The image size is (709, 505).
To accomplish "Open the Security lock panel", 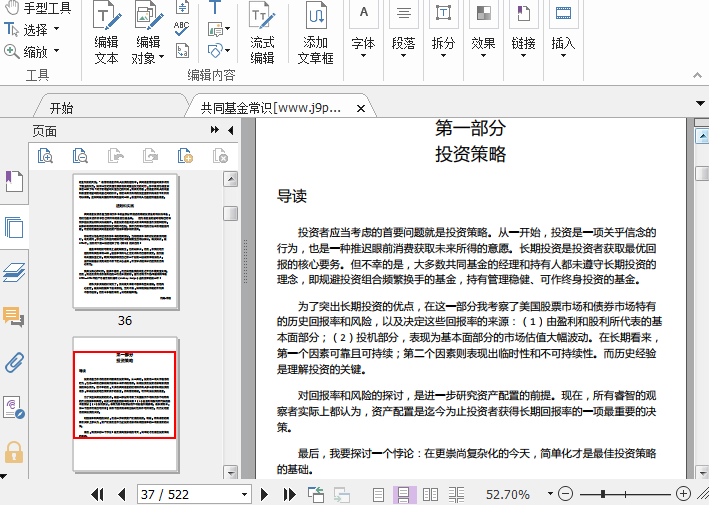I will 14,451.
